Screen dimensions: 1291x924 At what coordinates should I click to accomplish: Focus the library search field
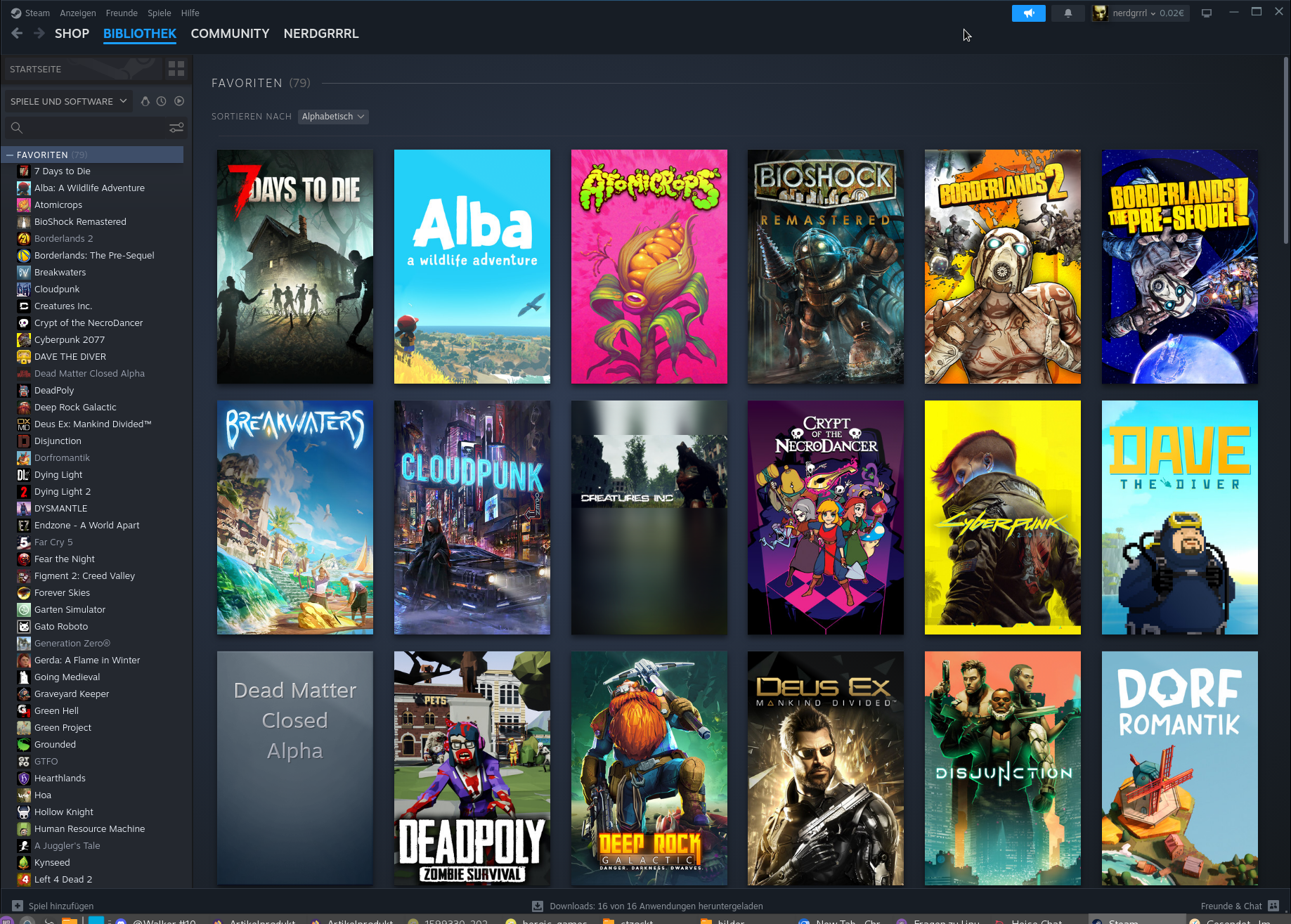coord(96,127)
